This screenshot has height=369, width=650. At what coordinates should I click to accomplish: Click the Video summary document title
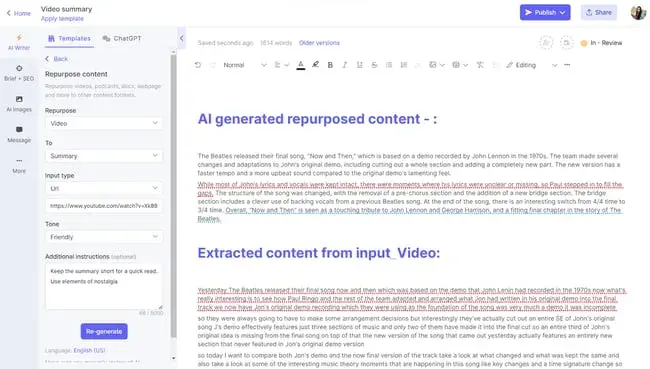pos(66,9)
